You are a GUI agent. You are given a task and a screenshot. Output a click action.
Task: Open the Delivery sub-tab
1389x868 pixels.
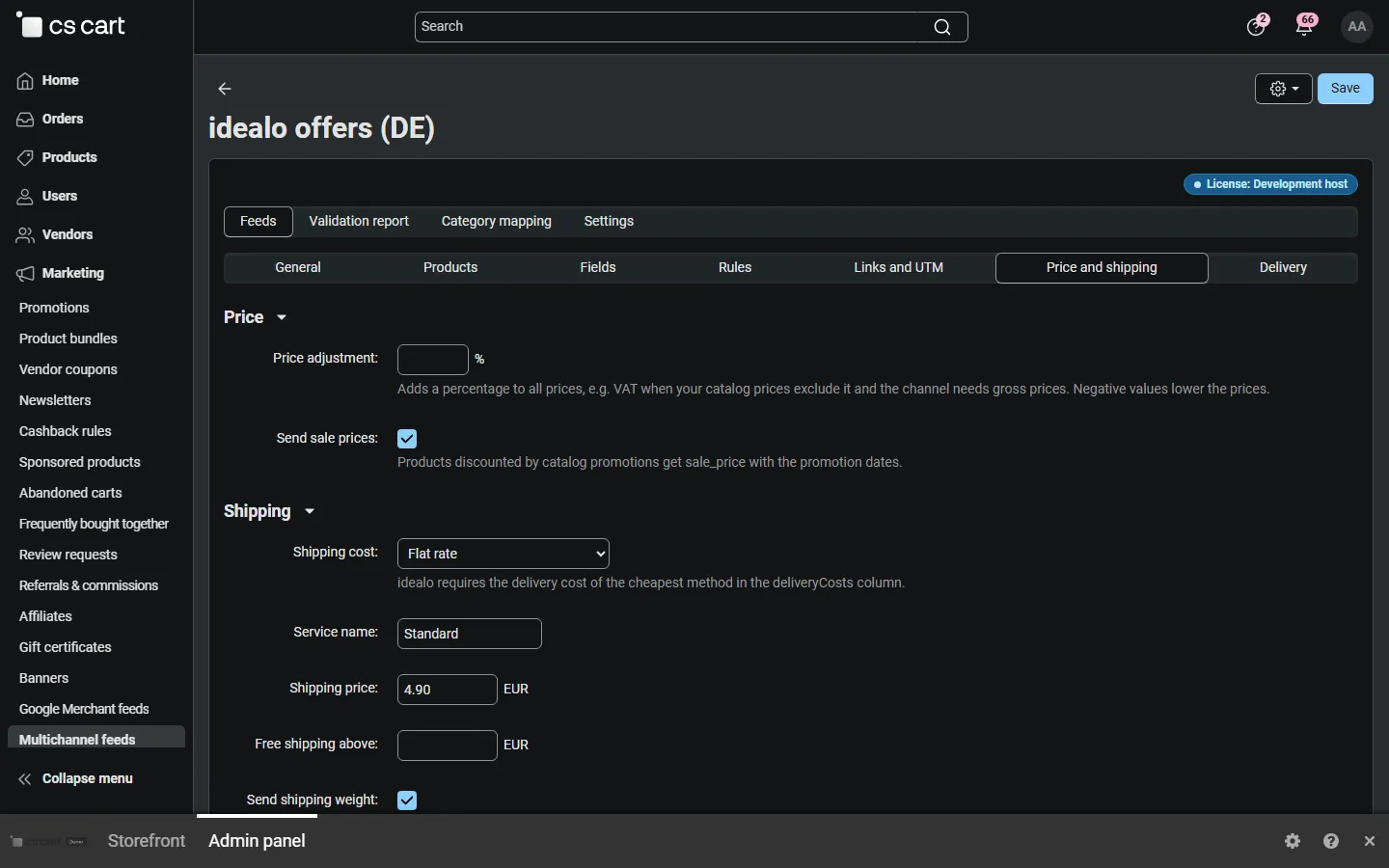point(1283,267)
